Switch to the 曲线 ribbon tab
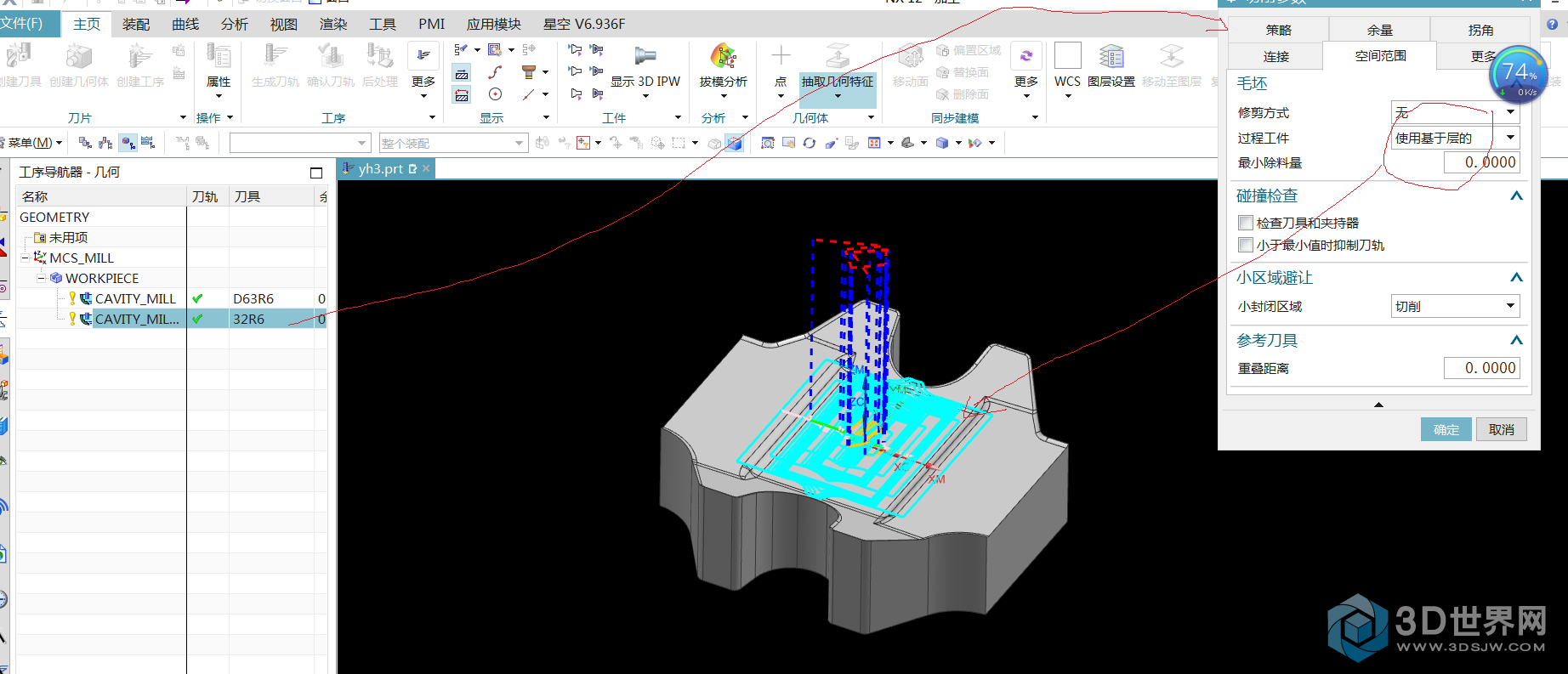 point(185,25)
